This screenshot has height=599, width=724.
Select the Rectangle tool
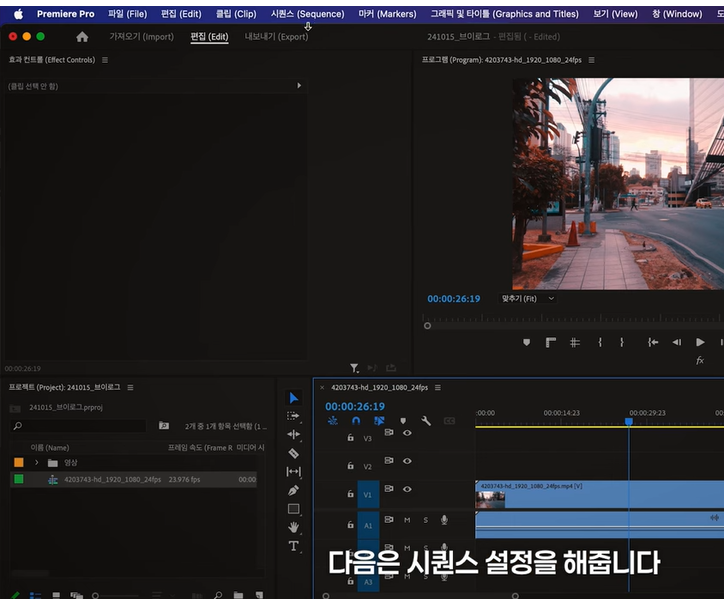pos(293,509)
